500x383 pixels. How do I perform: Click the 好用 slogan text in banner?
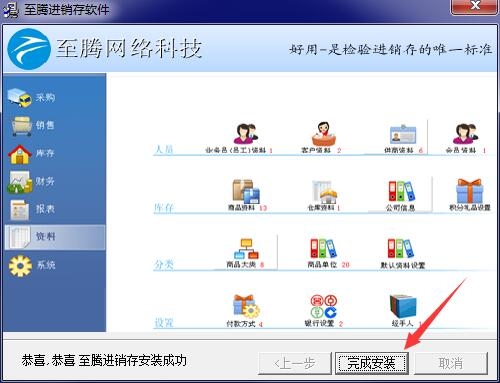[391, 50]
